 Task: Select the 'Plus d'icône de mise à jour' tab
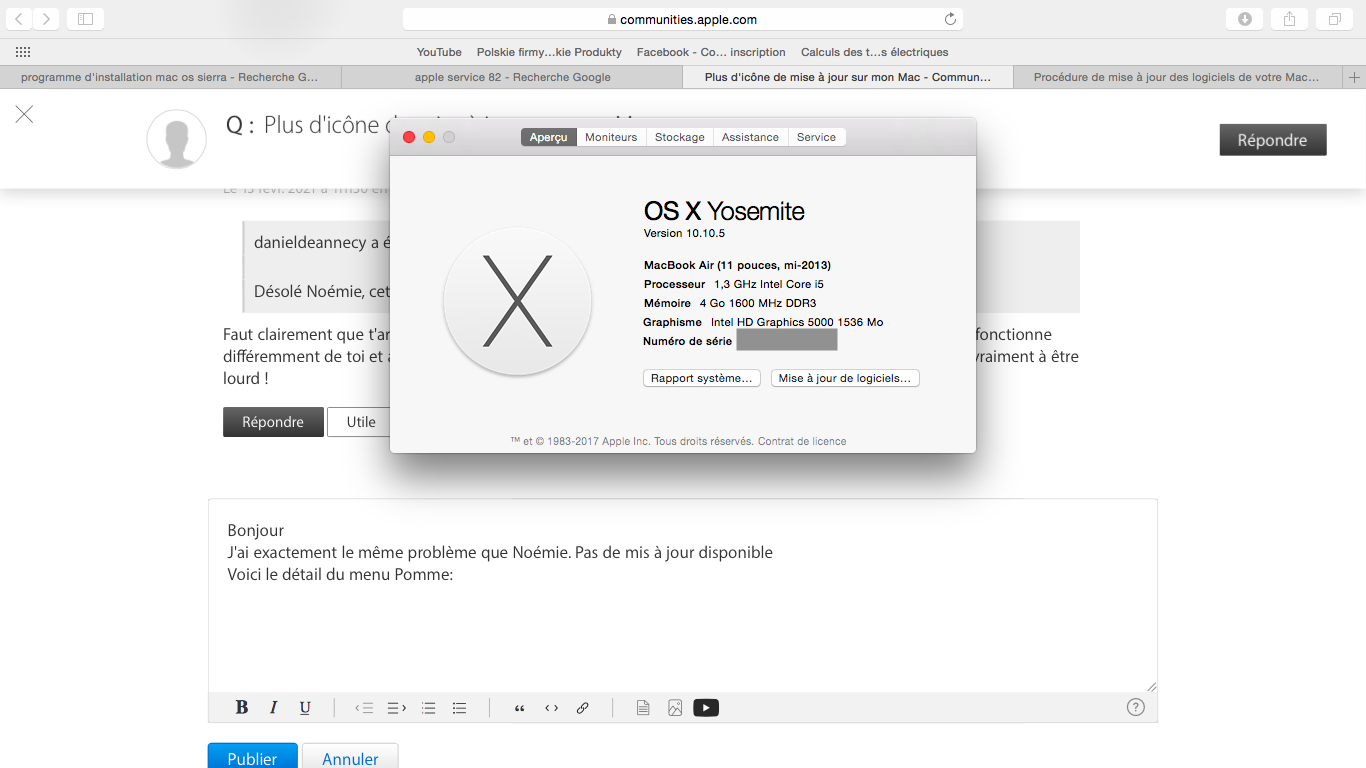coord(848,77)
